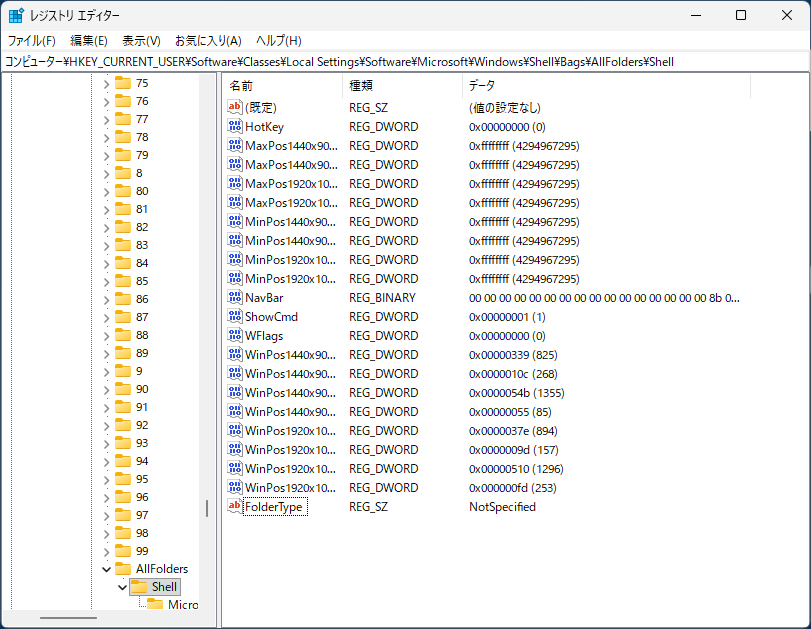Open the お気に入り(A) menu

tap(208, 41)
